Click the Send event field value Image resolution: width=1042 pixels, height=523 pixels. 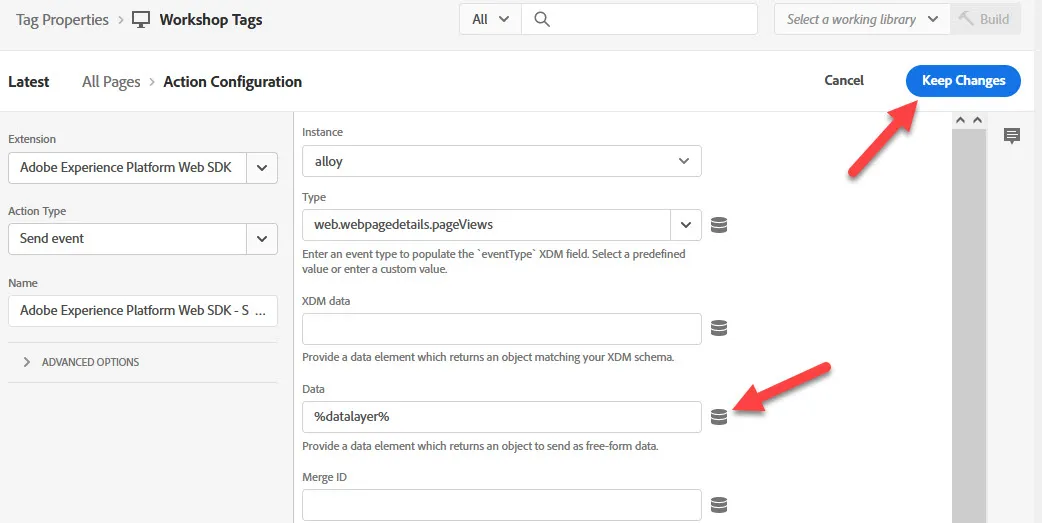tap(52, 239)
